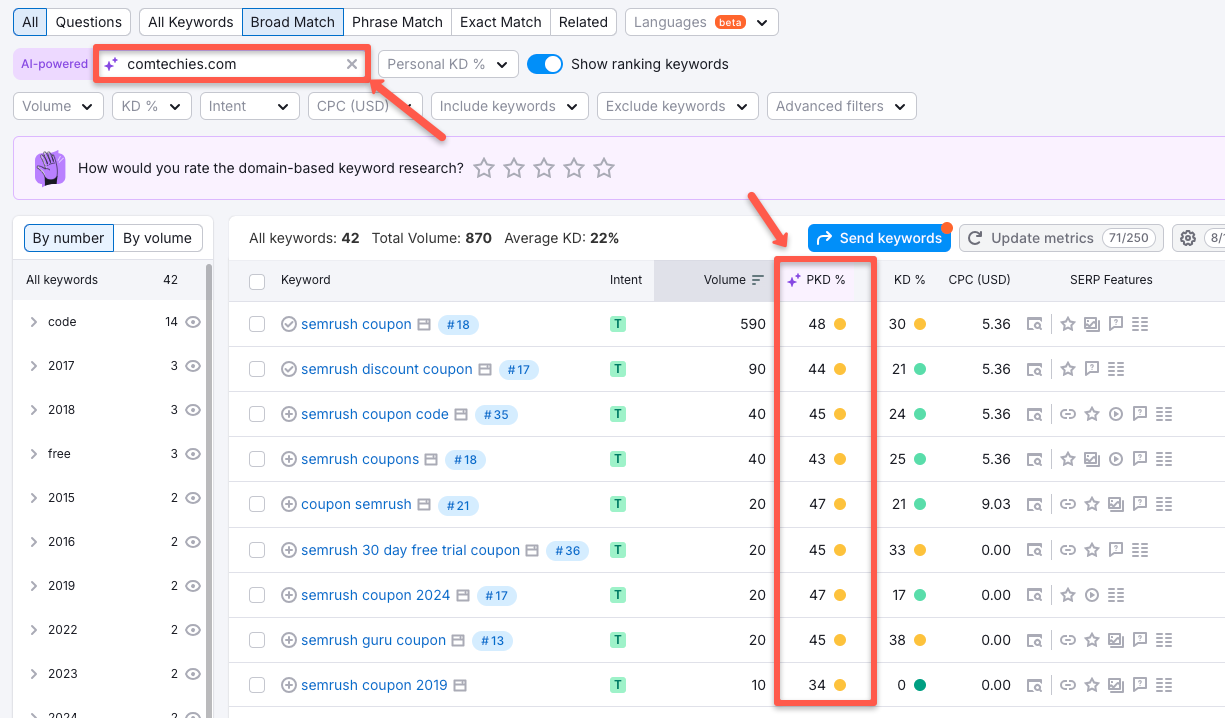Viewport: 1225px width, 718px height.
Task: Open the Volume filter dropdown
Action: [57, 106]
